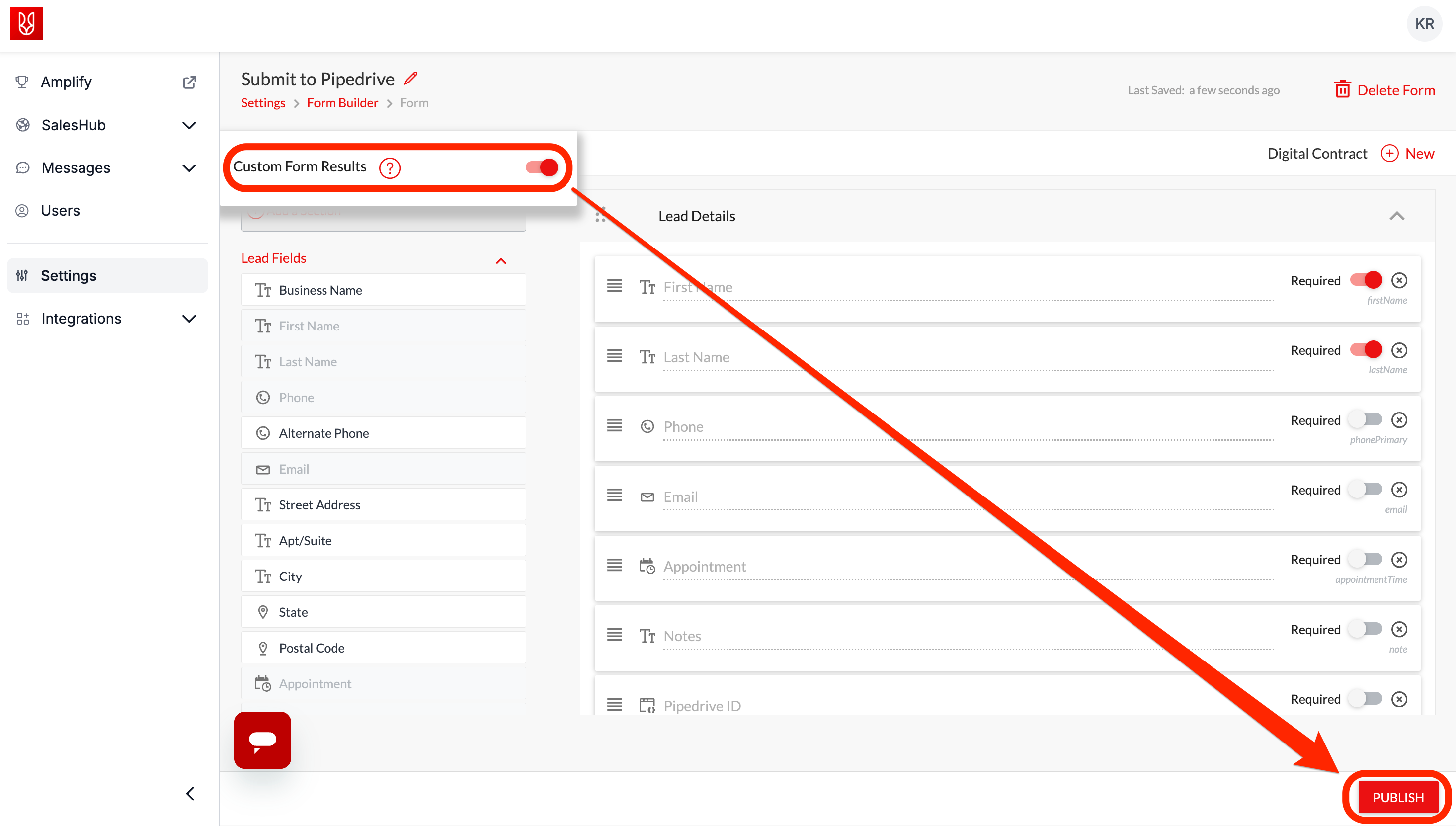This screenshot has height=826, width=1456.
Task: Open the red chat widget bubble
Action: point(262,740)
